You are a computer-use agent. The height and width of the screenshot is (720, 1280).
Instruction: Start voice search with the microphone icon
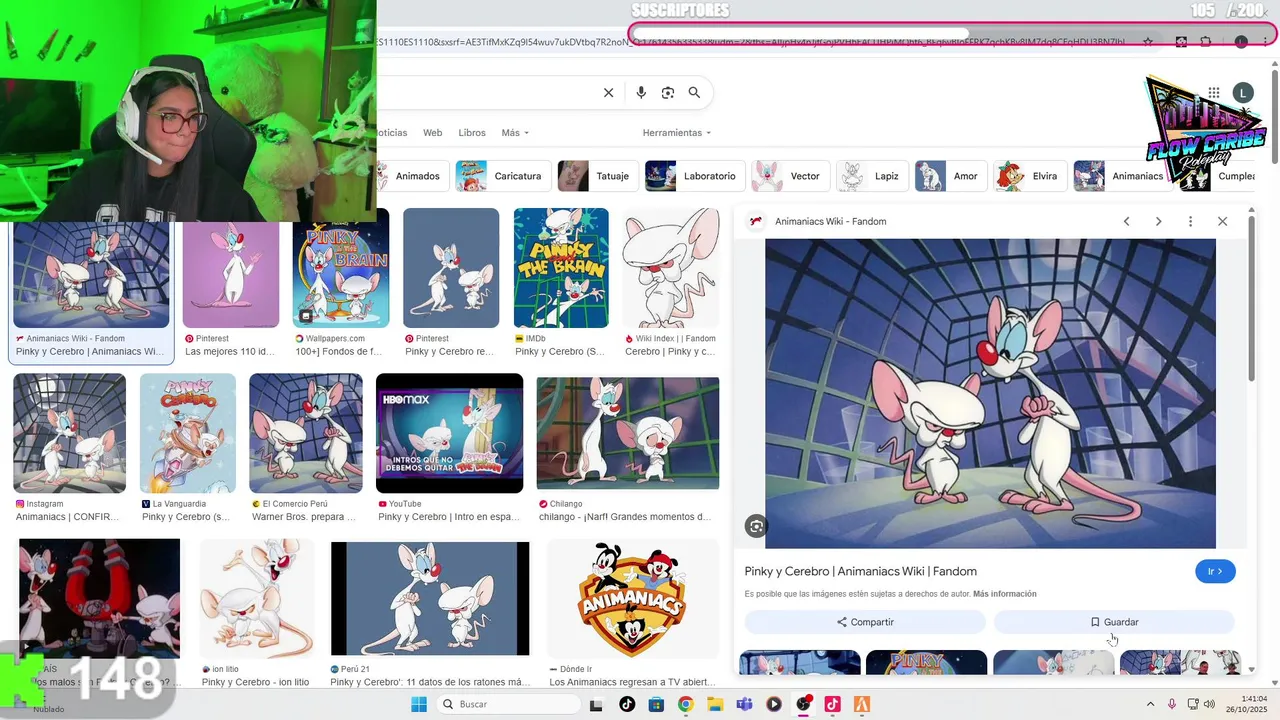coord(641,93)
